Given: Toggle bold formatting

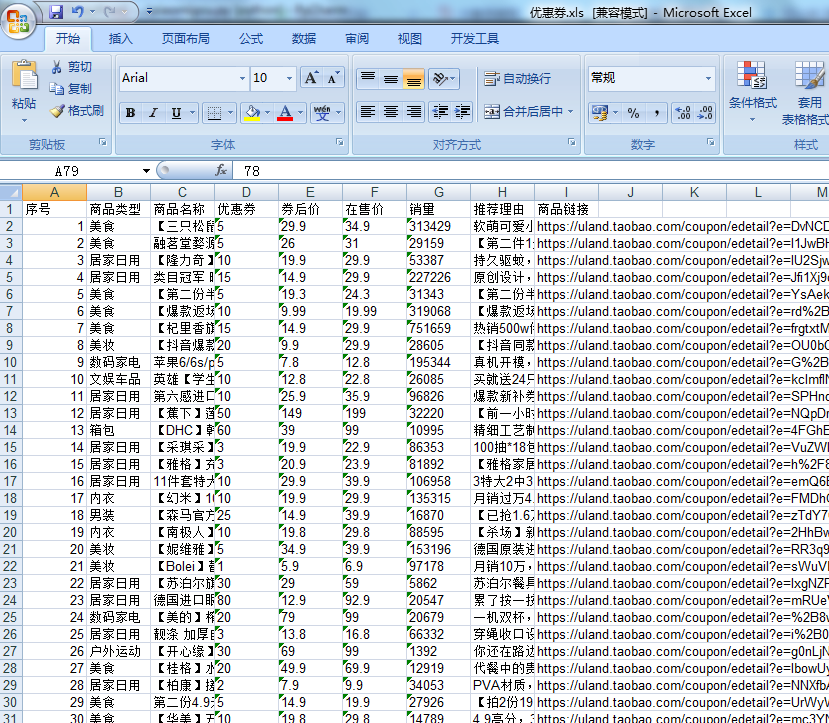Looking at the screenshot, I should [x=131, y=113].
